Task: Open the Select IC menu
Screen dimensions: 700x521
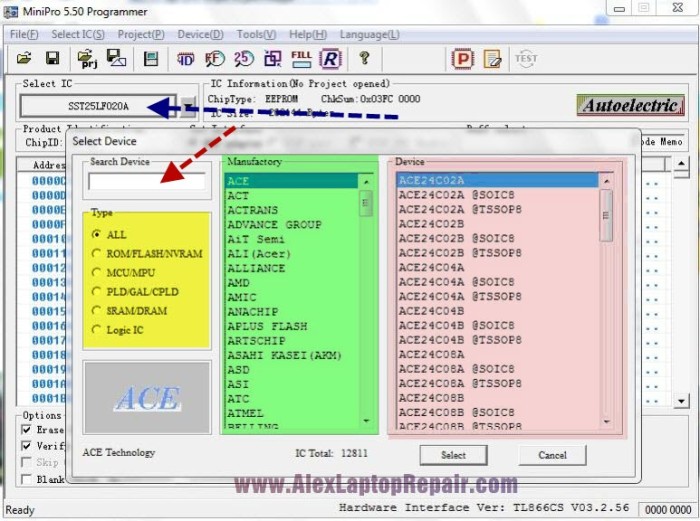Action: pos(77,34)
